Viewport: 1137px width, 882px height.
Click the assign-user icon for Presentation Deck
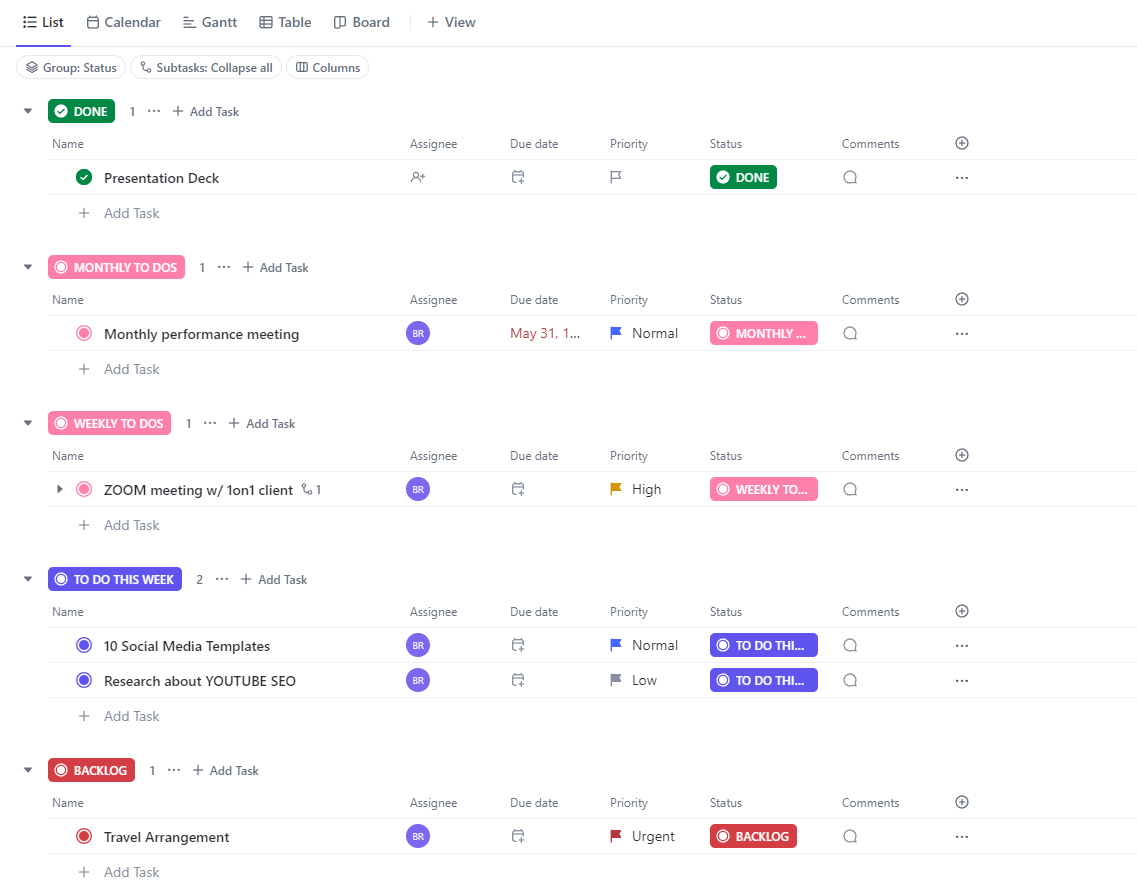point(418,177)
